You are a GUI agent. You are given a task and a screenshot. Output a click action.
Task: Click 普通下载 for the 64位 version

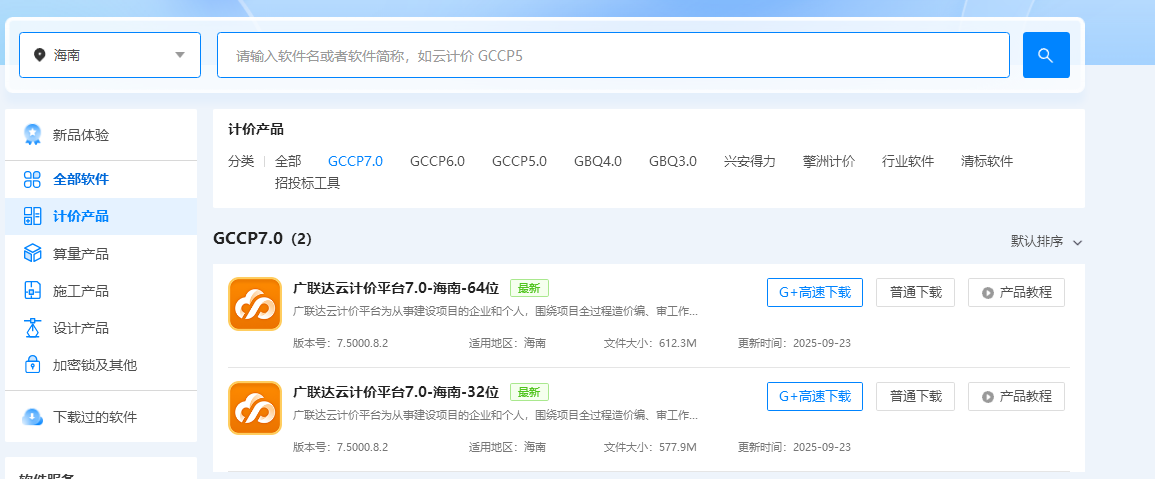(916, 293)
